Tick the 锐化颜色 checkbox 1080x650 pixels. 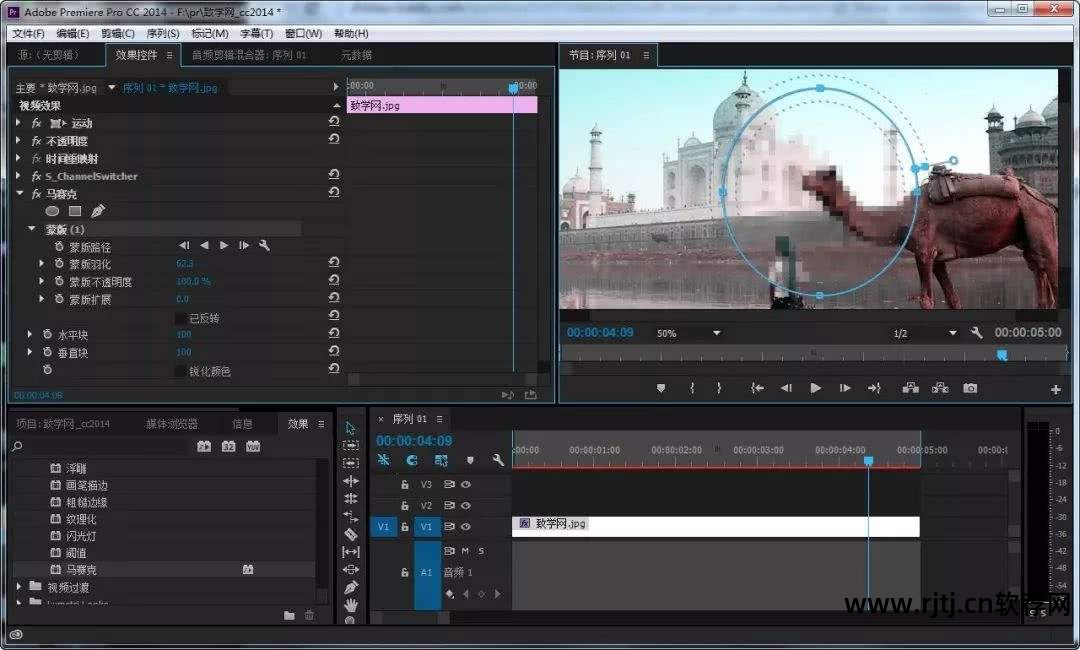click(180, 371)
